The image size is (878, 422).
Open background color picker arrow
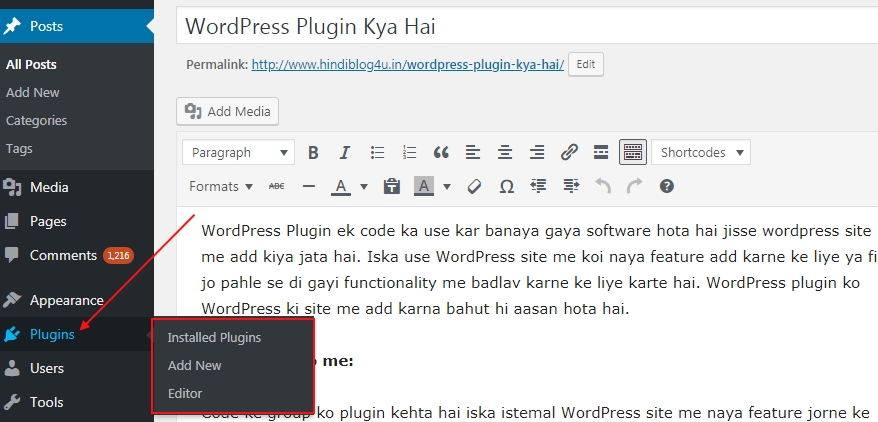point(446,186)
